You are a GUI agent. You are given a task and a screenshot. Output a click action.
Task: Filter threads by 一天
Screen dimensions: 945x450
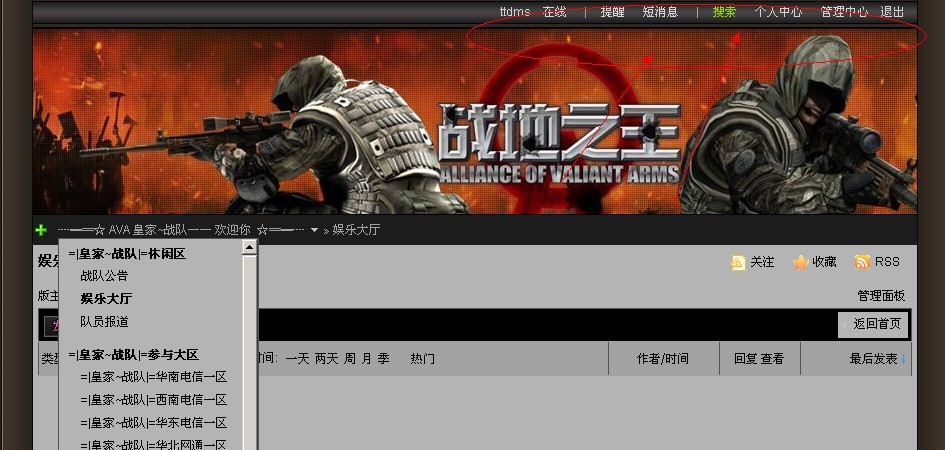297,359
